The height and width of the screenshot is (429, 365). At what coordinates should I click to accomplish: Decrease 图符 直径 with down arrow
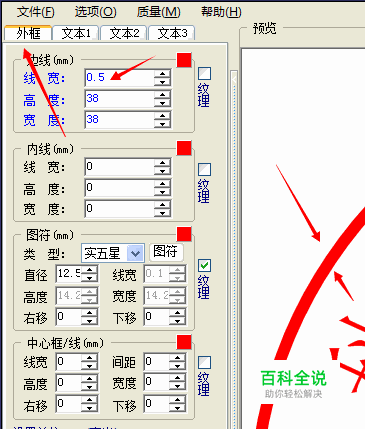pyautogui.click(x=89, y=278)
